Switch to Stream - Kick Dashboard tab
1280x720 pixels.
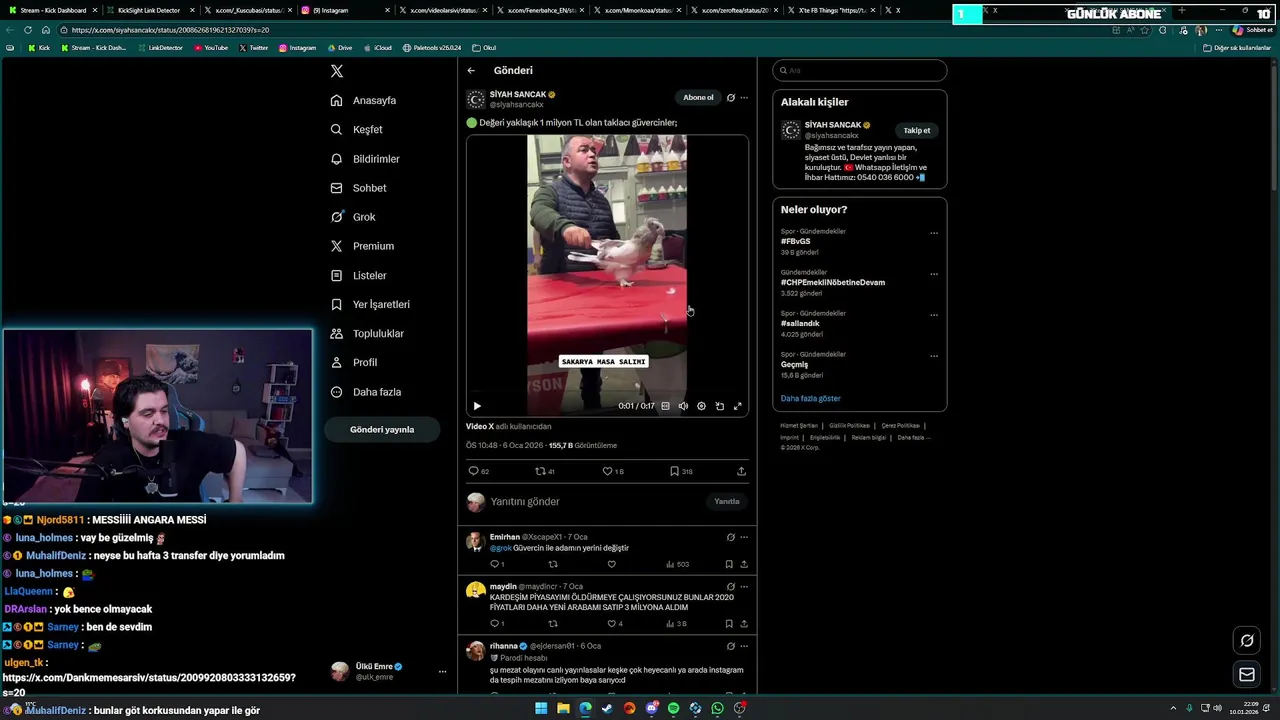pyautogui.click(x=51, y=10)
